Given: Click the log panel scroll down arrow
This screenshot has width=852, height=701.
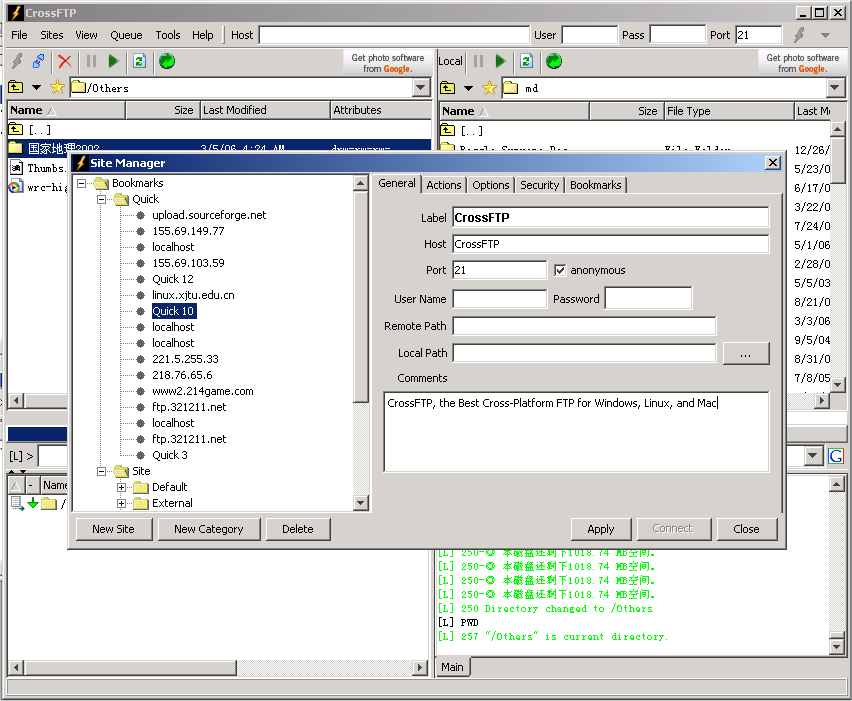Looking at the screenshot, I should pyautogui.click(x=837, y=647).
